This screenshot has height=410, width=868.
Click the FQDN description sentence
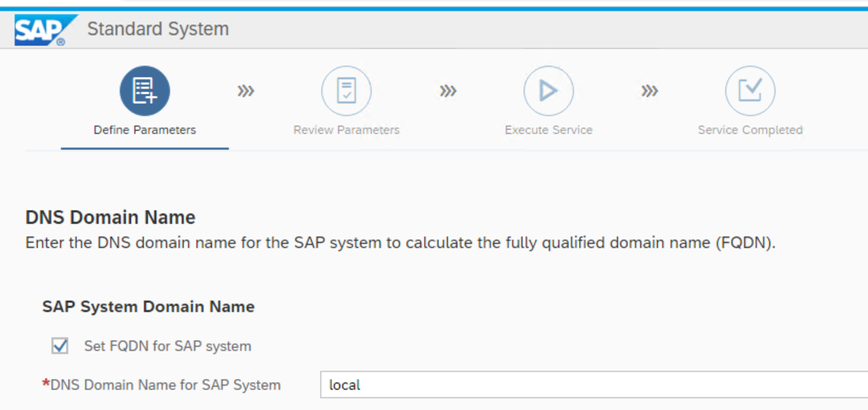pos(401,243)
